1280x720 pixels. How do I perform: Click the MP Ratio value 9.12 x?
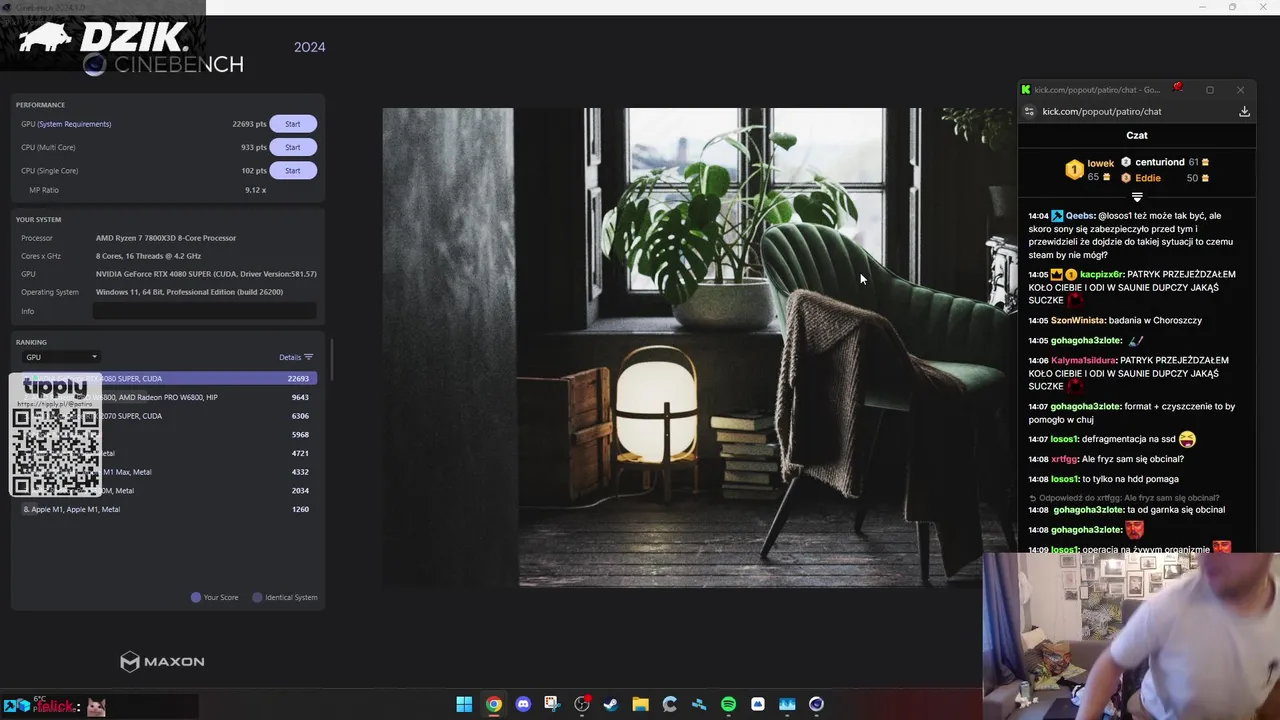(x=255, y=190)
